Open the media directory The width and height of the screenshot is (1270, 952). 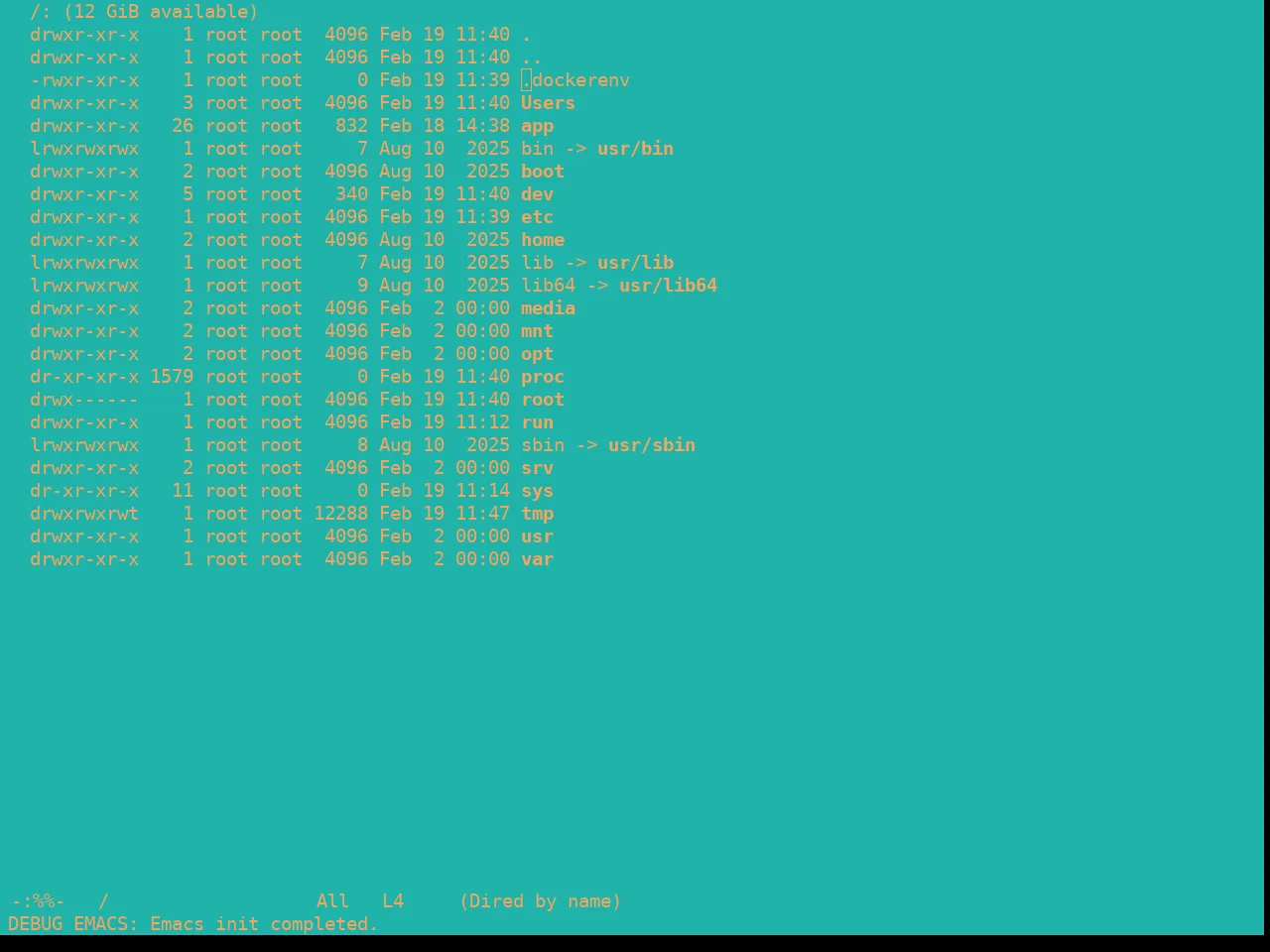click(x=548, y=308)
